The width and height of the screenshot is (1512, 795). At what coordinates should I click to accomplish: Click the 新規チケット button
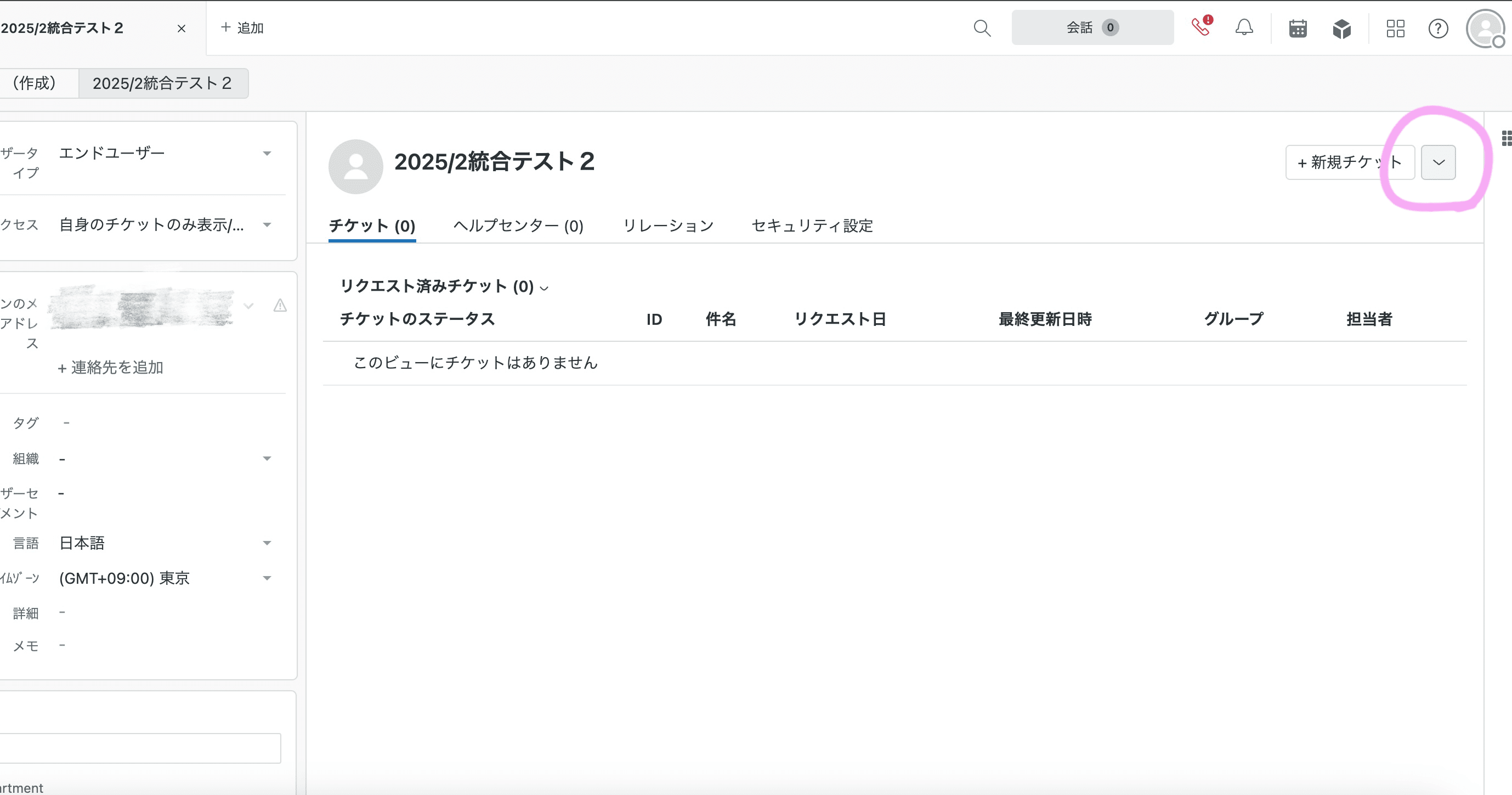tap(1350, 162)
